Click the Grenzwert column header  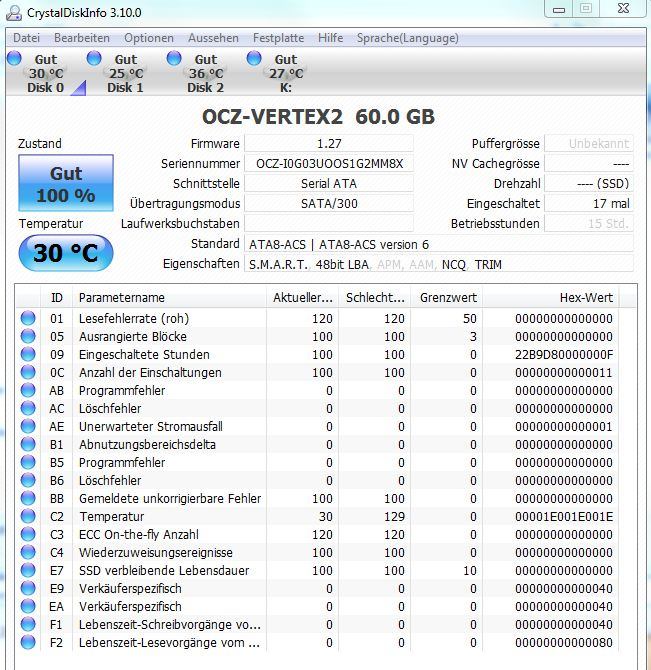(447, 297)
